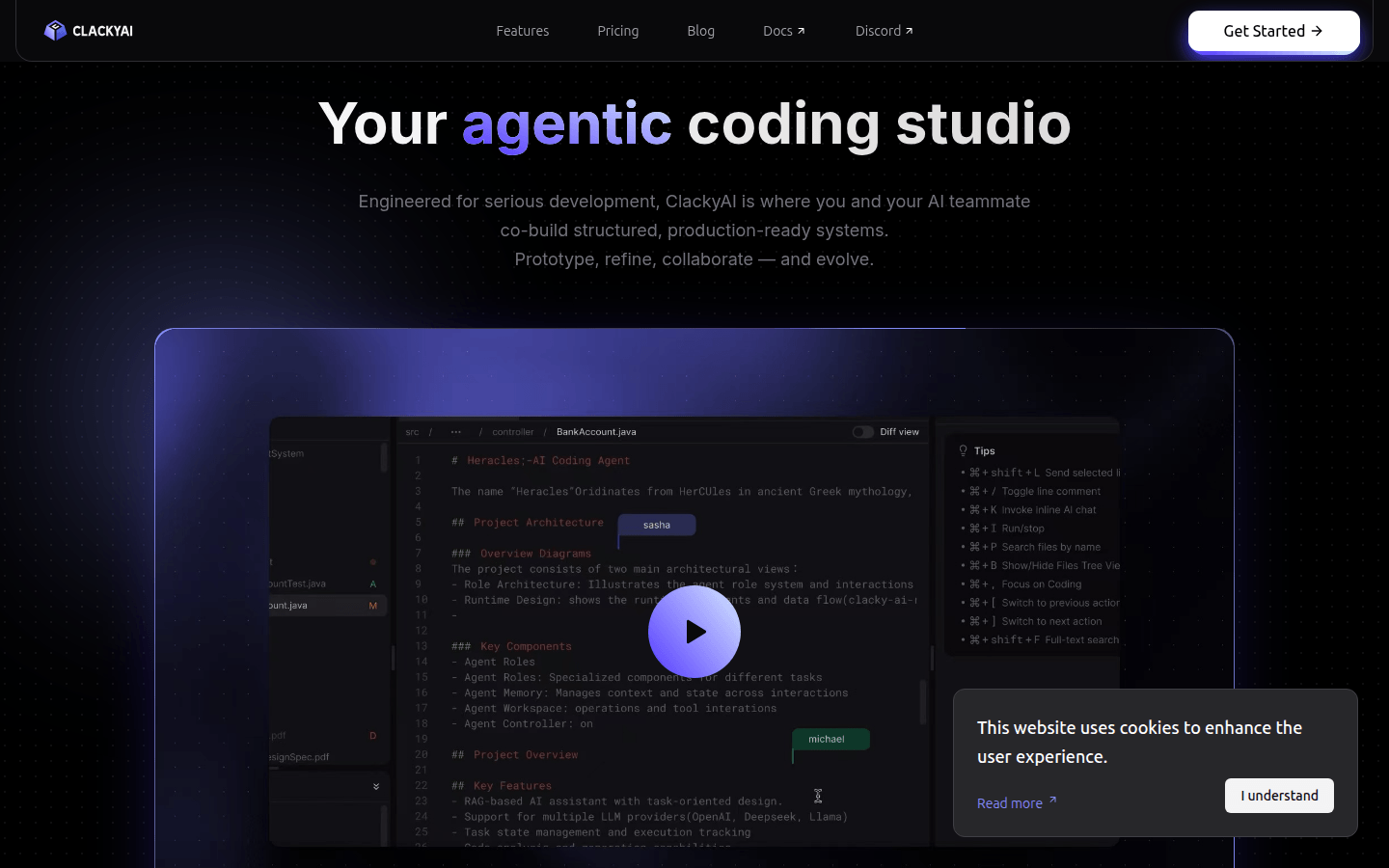1389x868 pixels.
Task: Select the ountTest.java file row
Action: [x=328, y=583]
